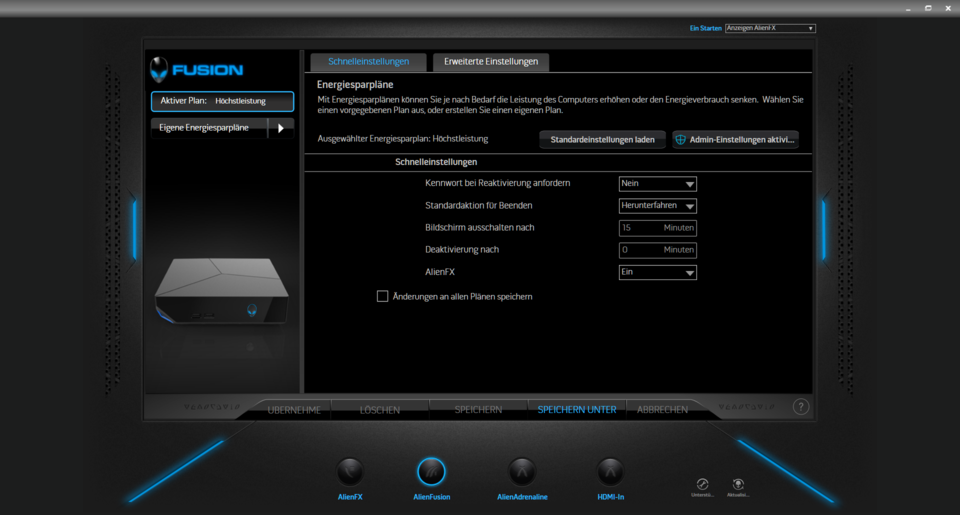
Task: Switch to Erweiterte Einstellungen tab
Action: point(491,62)
